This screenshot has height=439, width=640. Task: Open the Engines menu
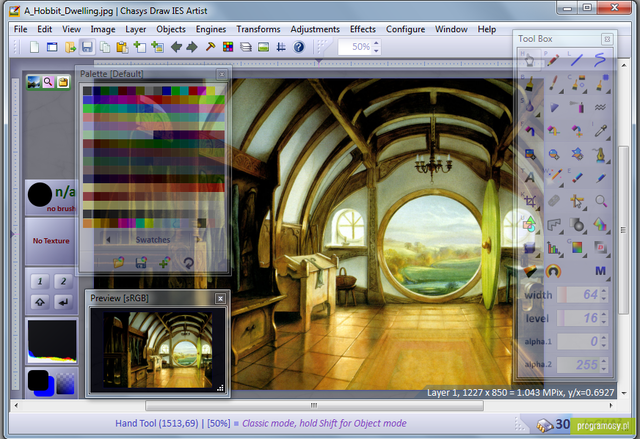[211, 29]
